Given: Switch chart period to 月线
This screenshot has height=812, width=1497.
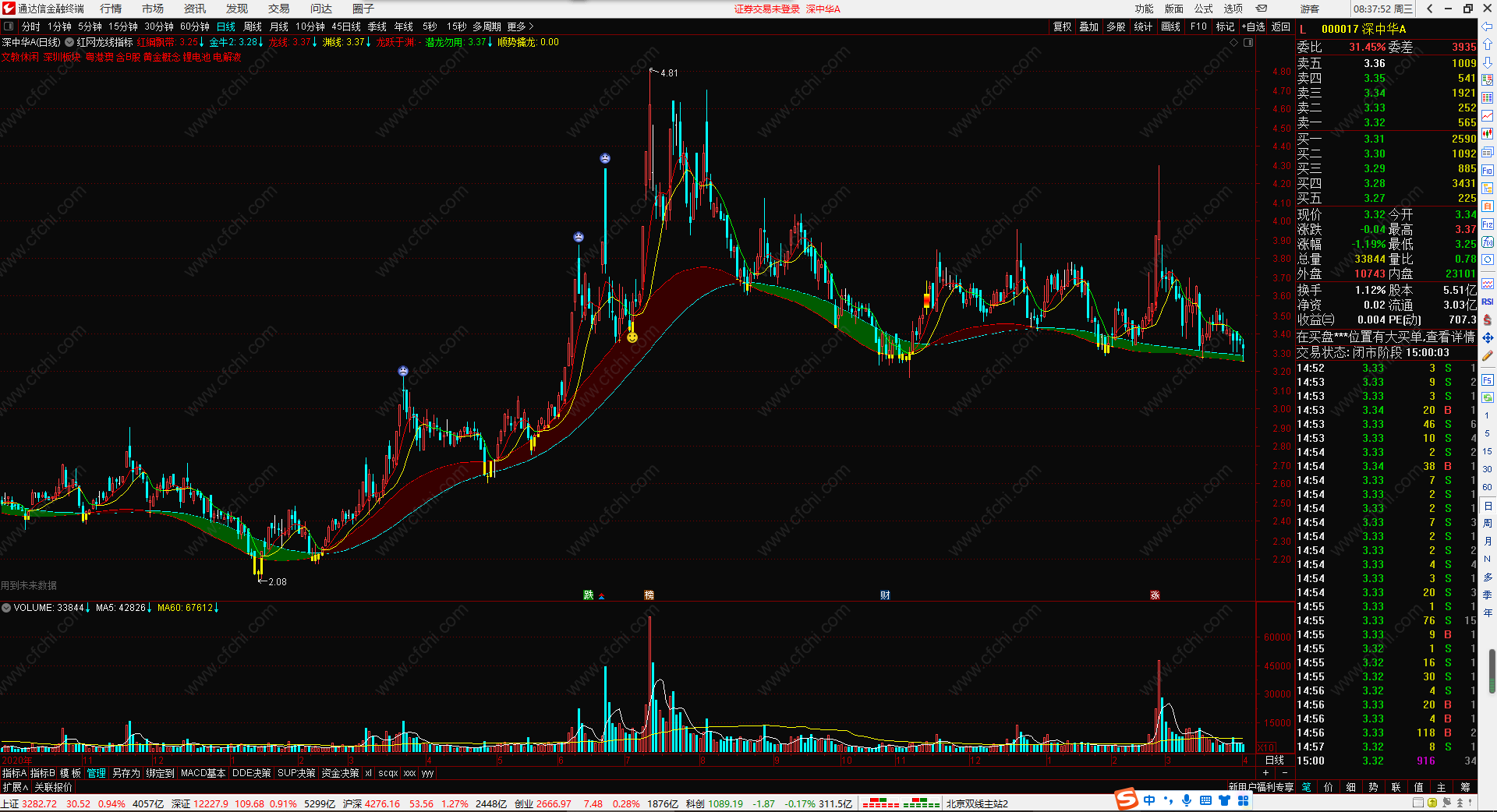Looking at the screenshot, I should (279, 26).
